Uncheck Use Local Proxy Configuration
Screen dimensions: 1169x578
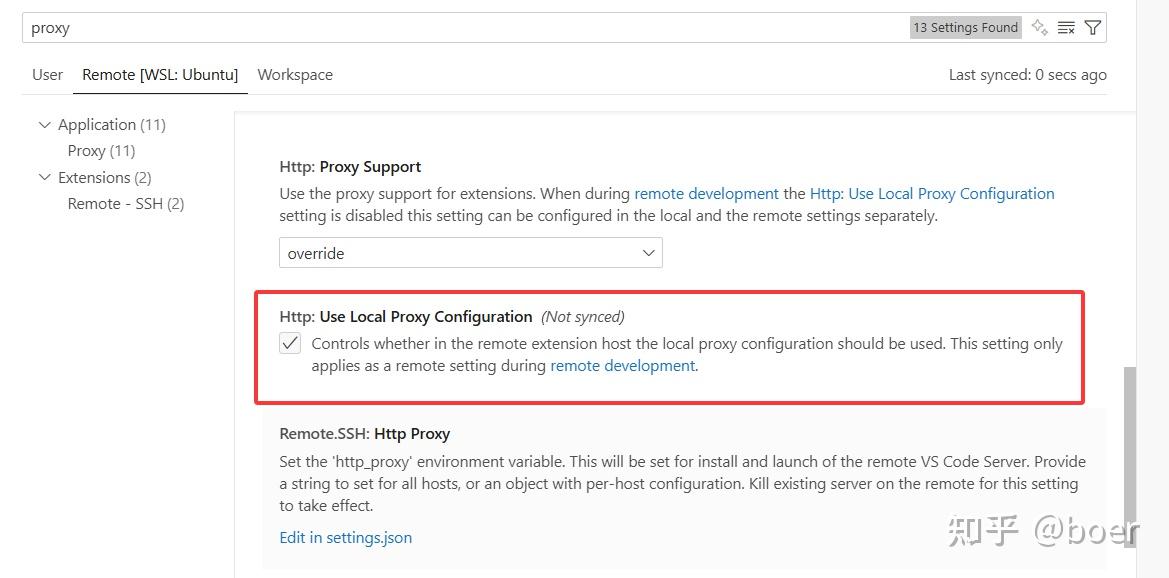click(x=289, y=343)
